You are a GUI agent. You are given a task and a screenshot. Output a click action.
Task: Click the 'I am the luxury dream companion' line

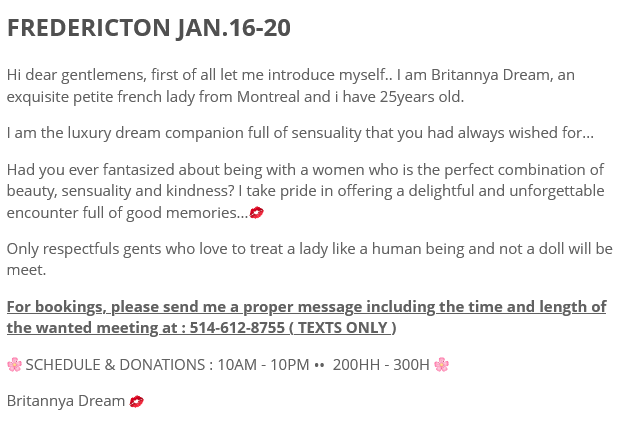click(300, 133)
